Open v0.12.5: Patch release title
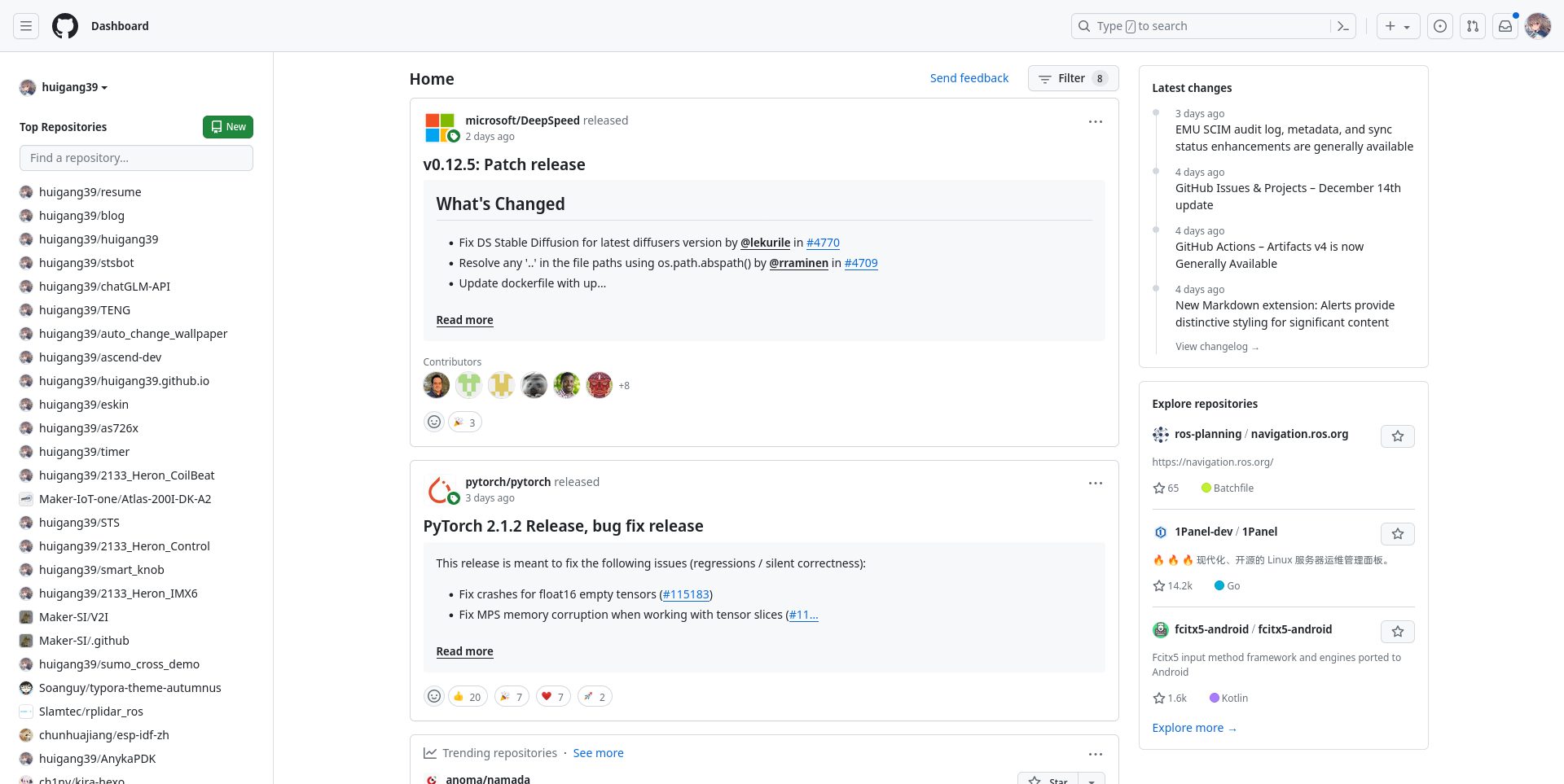Screen dimensions: 1564x784 [504, 164]
